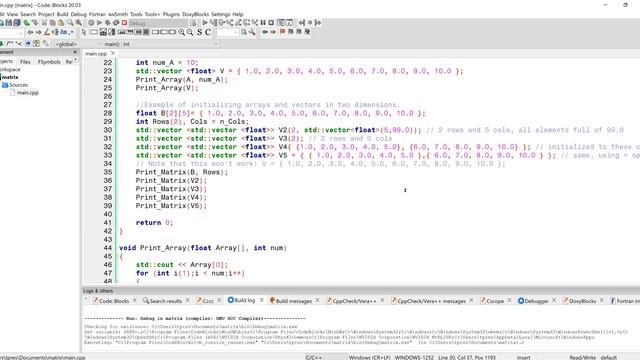
Task: Close the main.cpp editor tab
Action: tap(113, 53)
